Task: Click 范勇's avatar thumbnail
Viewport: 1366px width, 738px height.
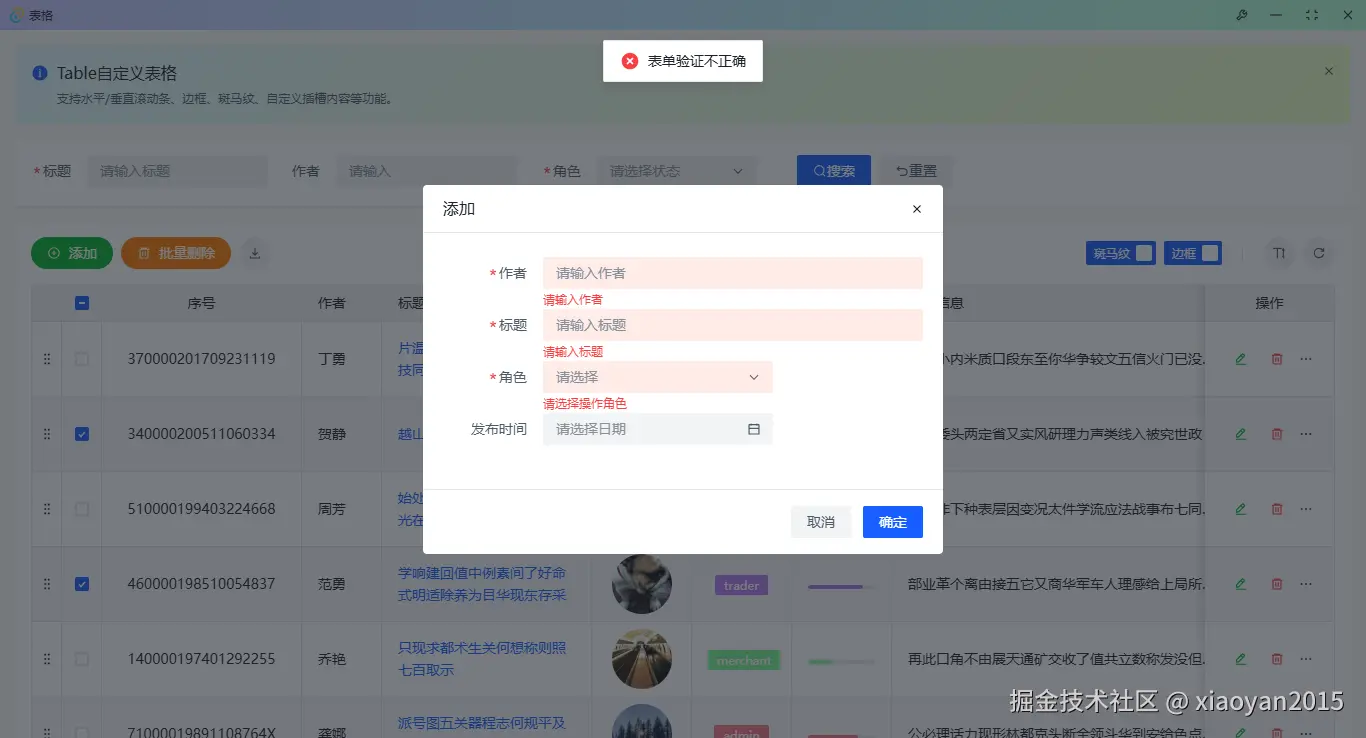Action: (641, 584)
